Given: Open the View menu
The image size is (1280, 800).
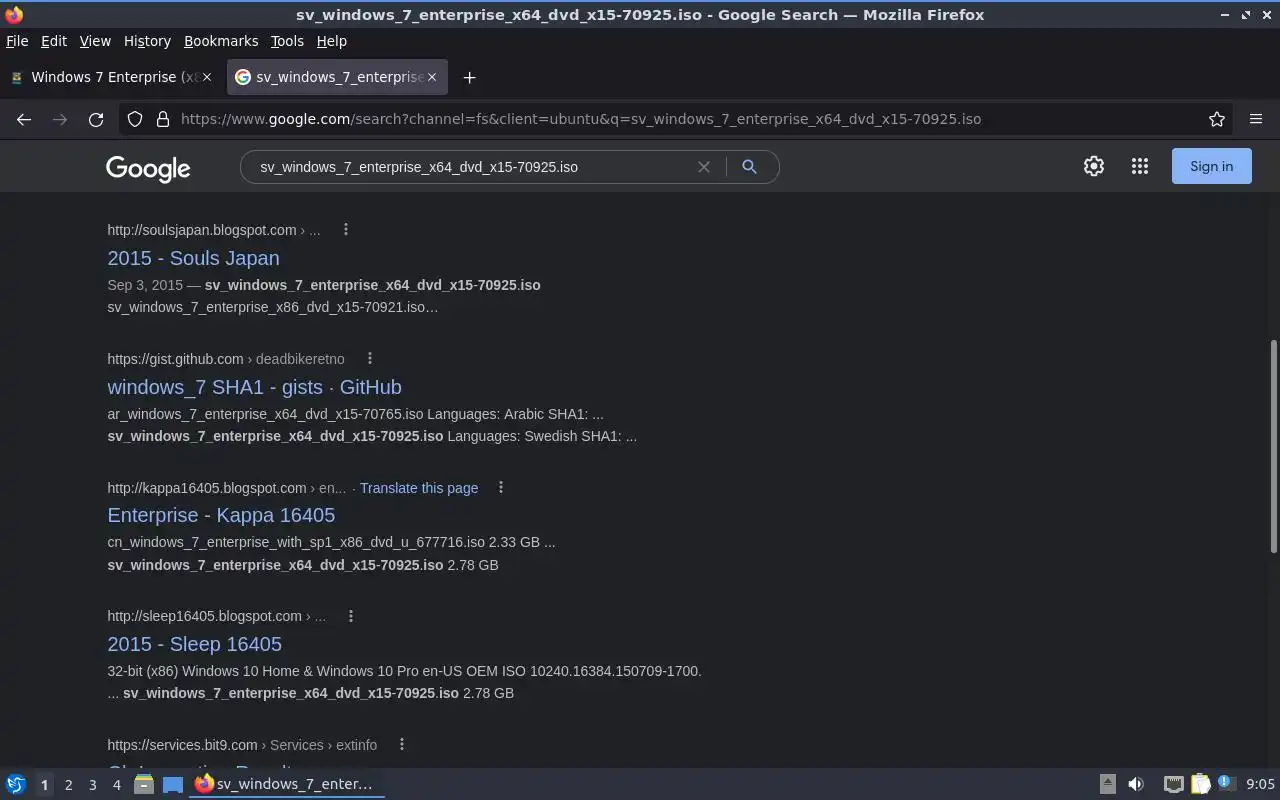Looking at the screenshot, I should (x=95, y=41).
